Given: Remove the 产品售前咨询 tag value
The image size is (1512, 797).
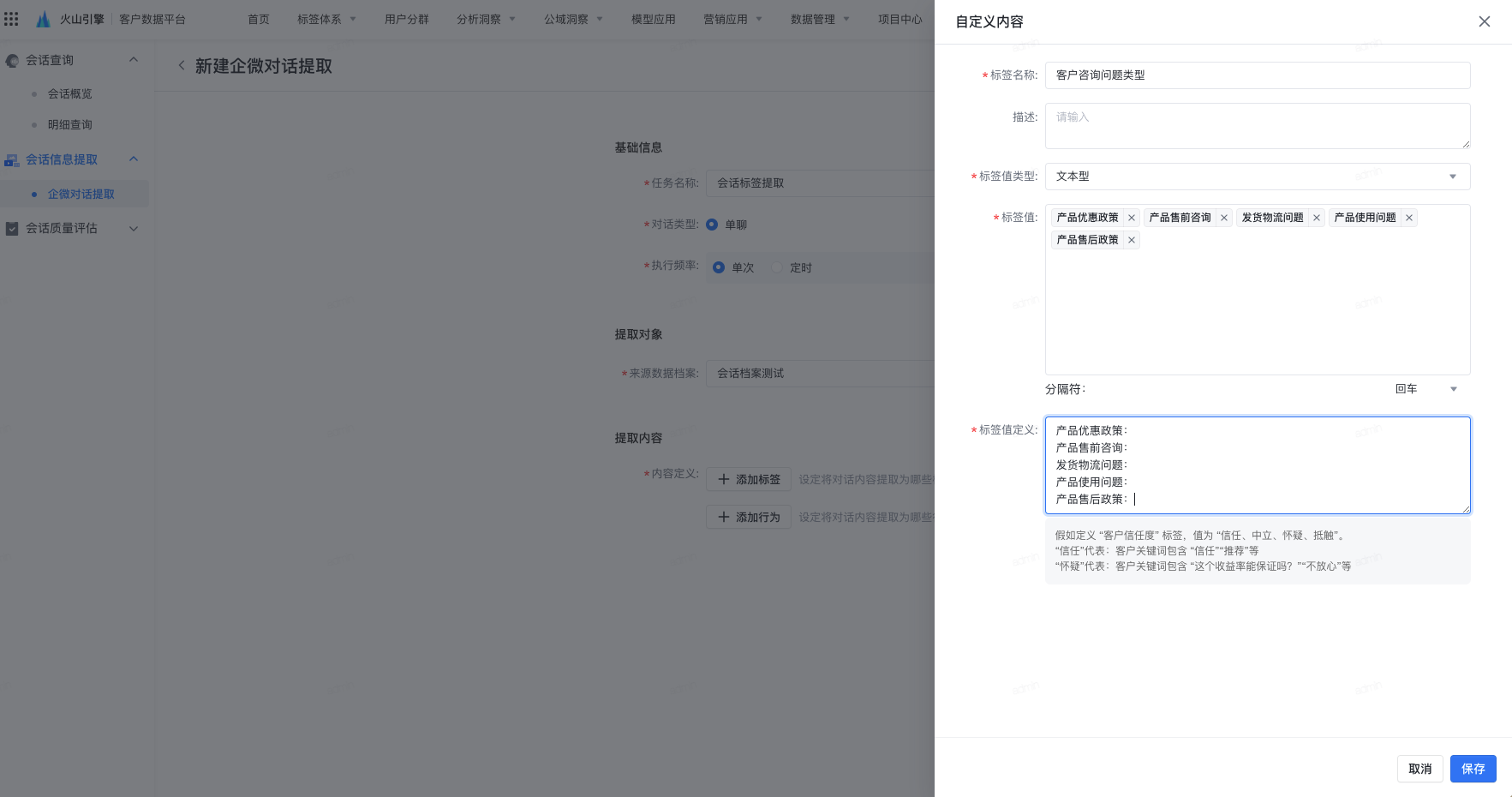Looking at the screenshot, I should click(x=1224, y=218).
